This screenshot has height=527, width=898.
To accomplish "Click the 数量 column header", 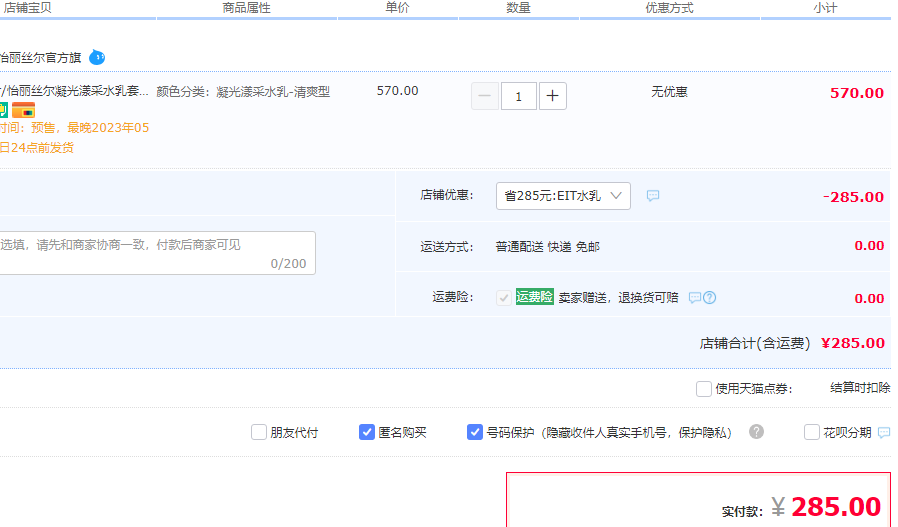I will point(518,7).
